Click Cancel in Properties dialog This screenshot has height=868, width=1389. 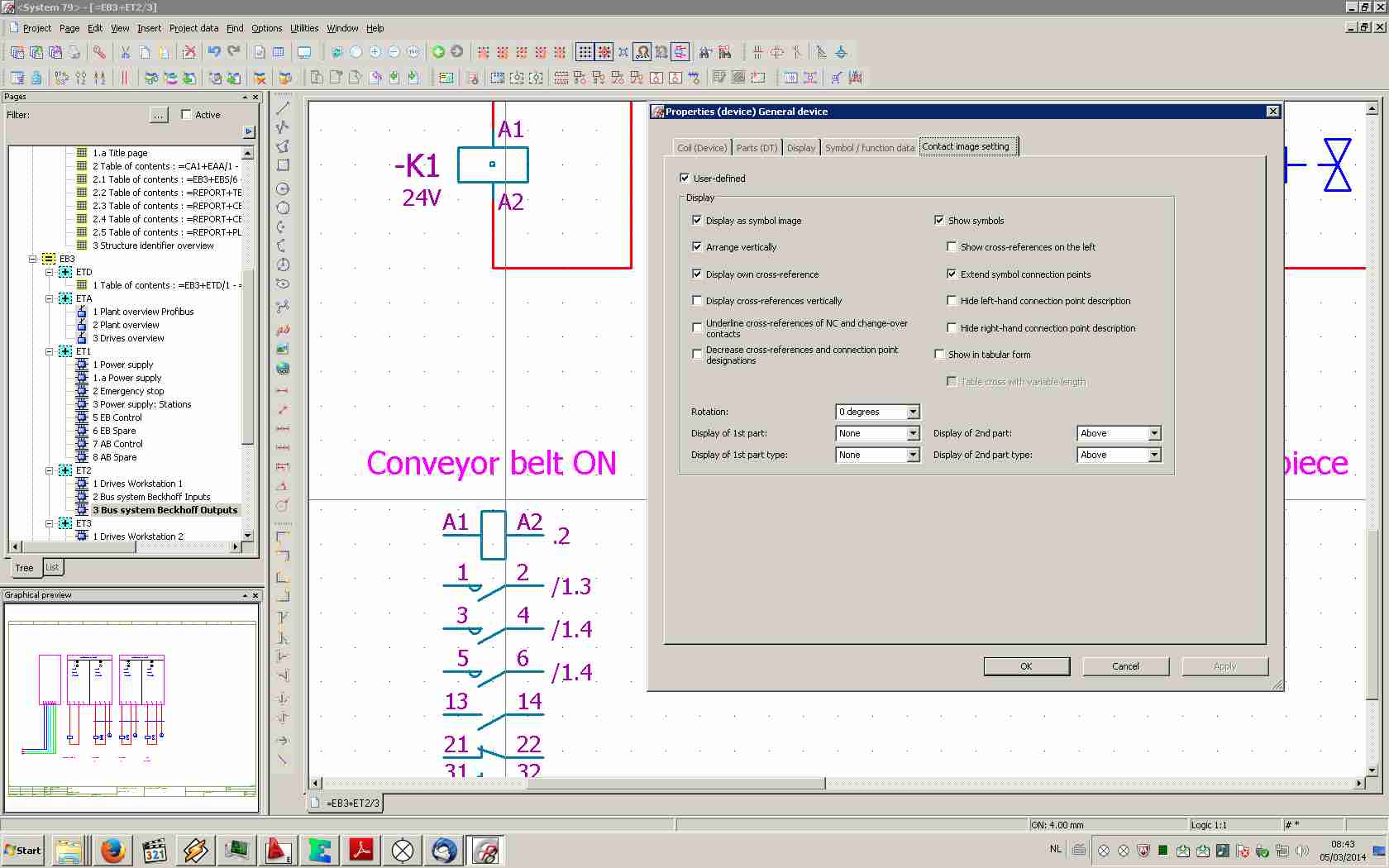(x=1125, y=666)
